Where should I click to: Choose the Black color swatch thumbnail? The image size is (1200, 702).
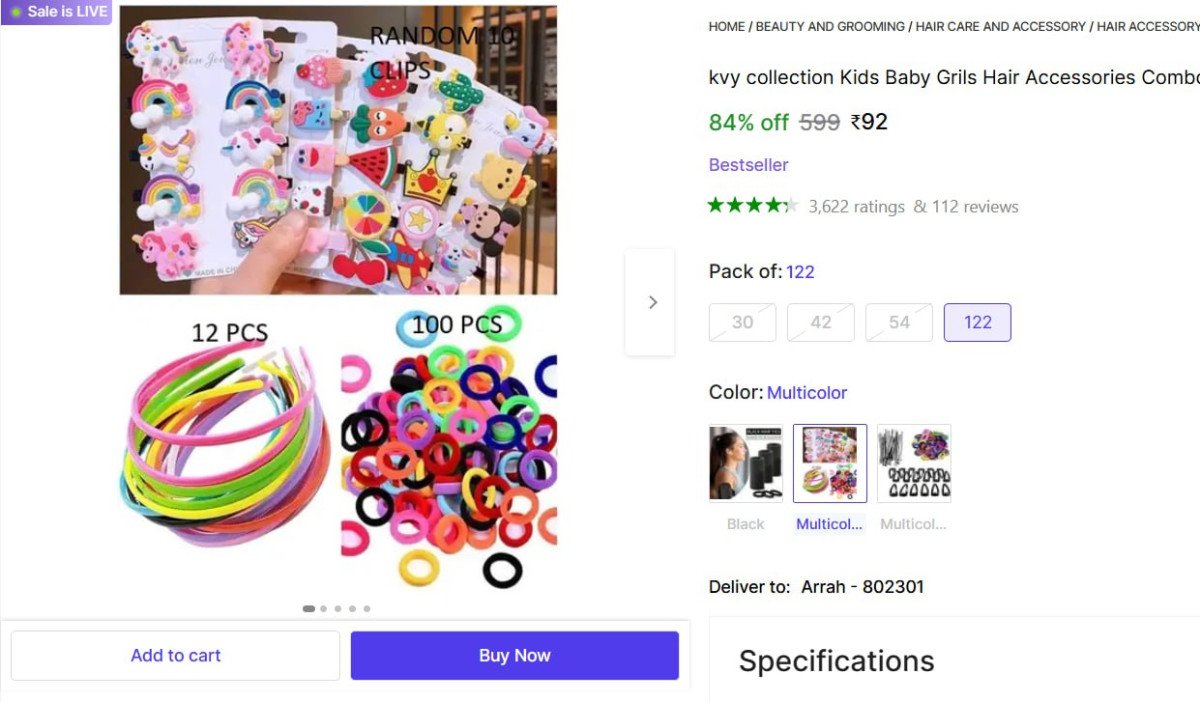click(745, 463)
